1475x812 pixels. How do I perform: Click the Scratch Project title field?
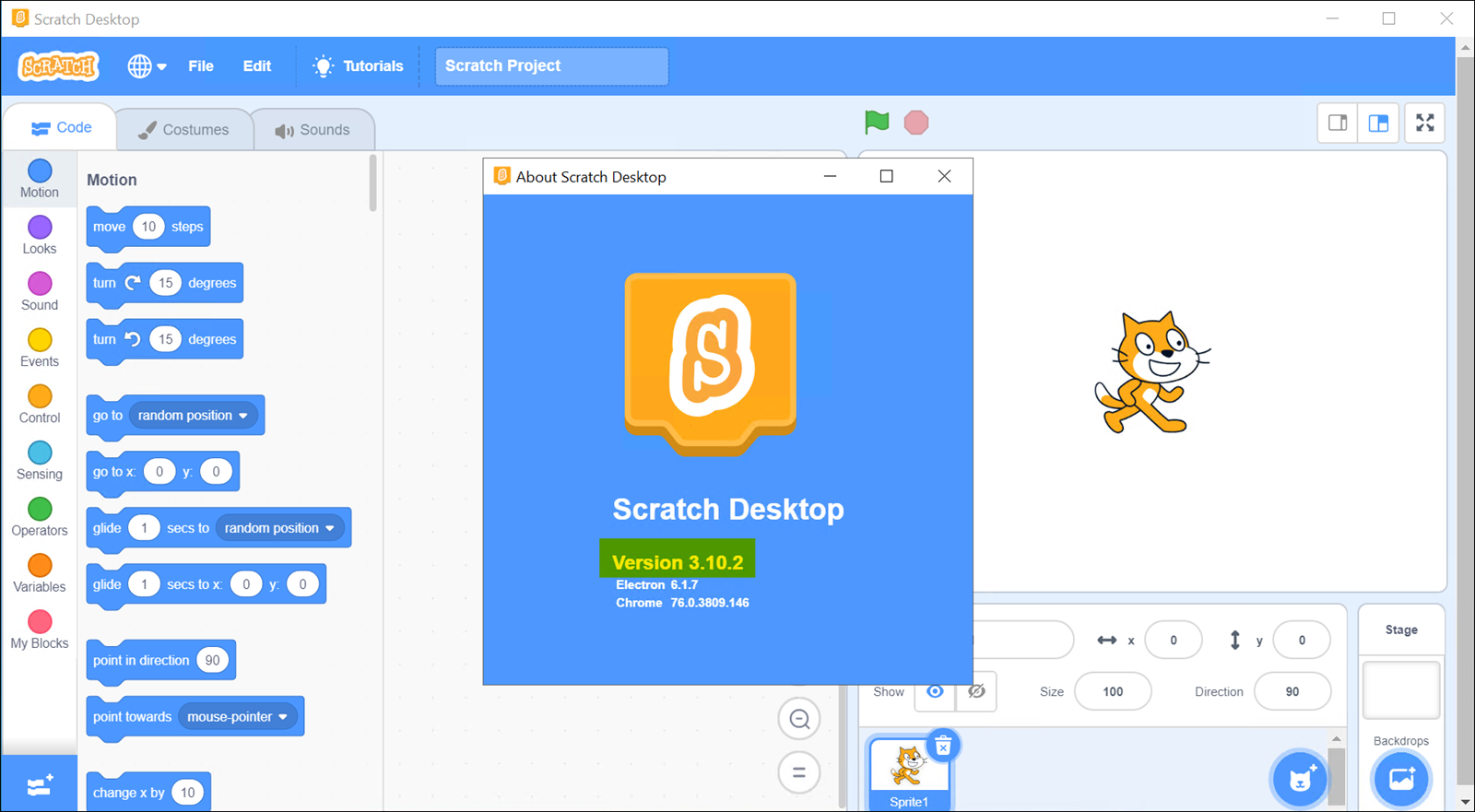(x=551, y=66)
